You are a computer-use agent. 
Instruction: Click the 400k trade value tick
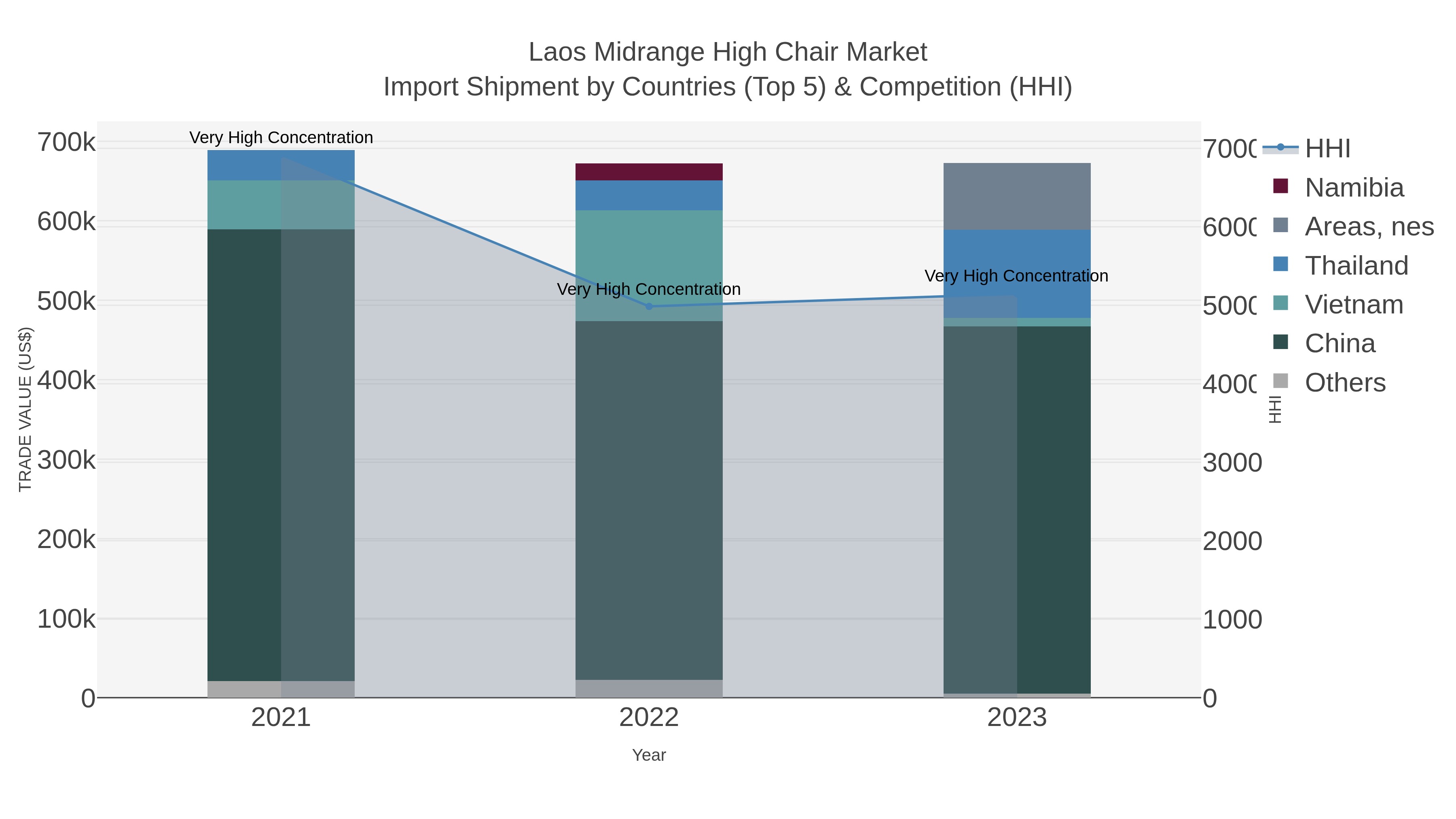point(66,381)
